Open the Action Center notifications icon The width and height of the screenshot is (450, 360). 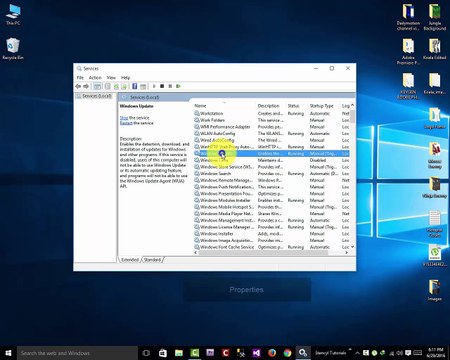[408, 353]
